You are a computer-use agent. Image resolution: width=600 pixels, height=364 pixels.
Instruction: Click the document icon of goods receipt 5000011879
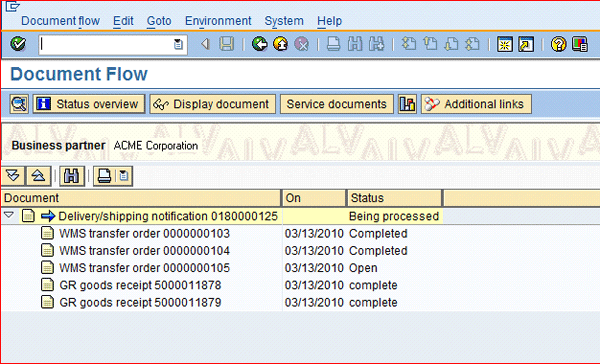(x=47, y=302)
